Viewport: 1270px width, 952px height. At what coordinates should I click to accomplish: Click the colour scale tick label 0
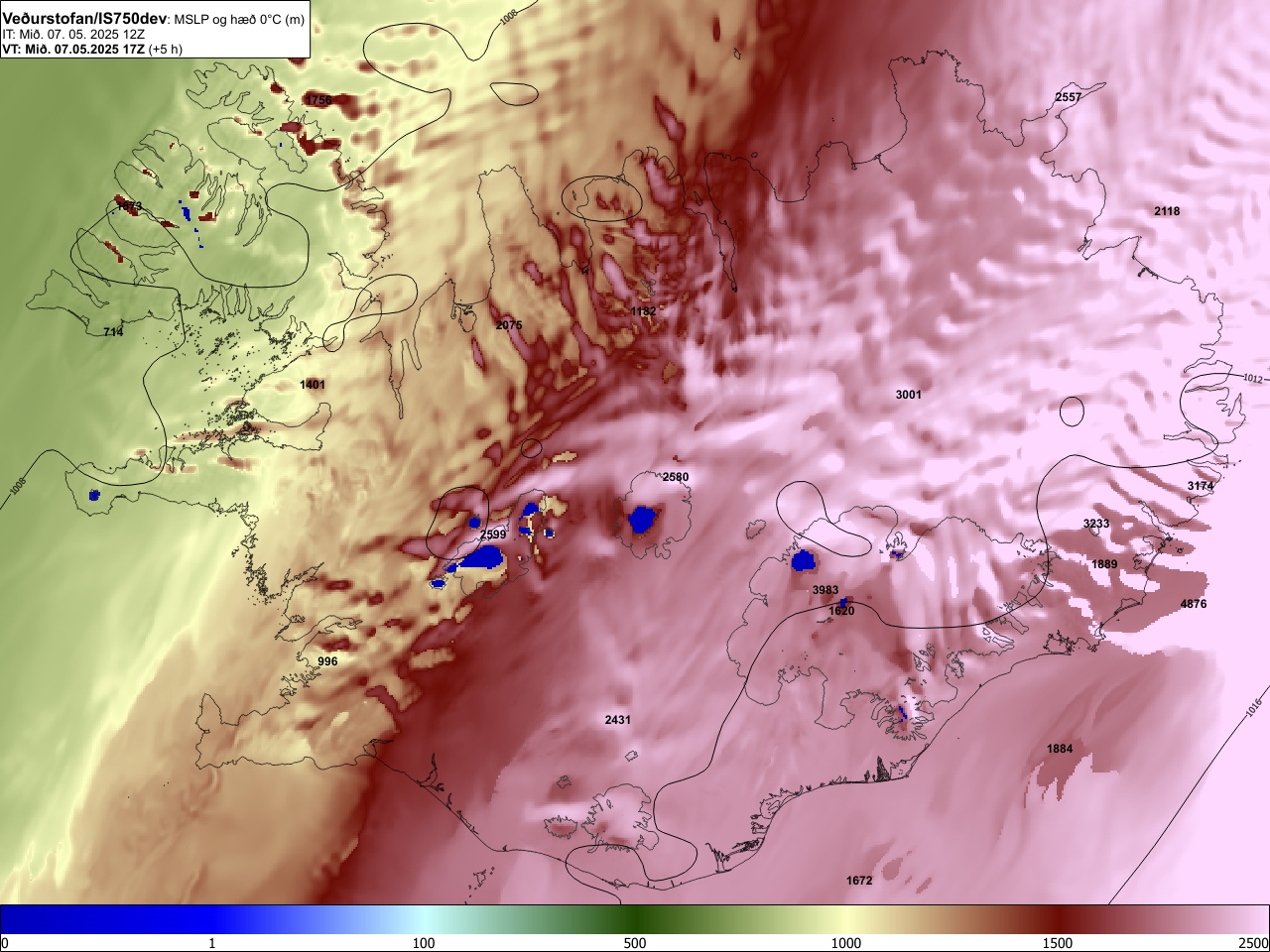point(4,943)
